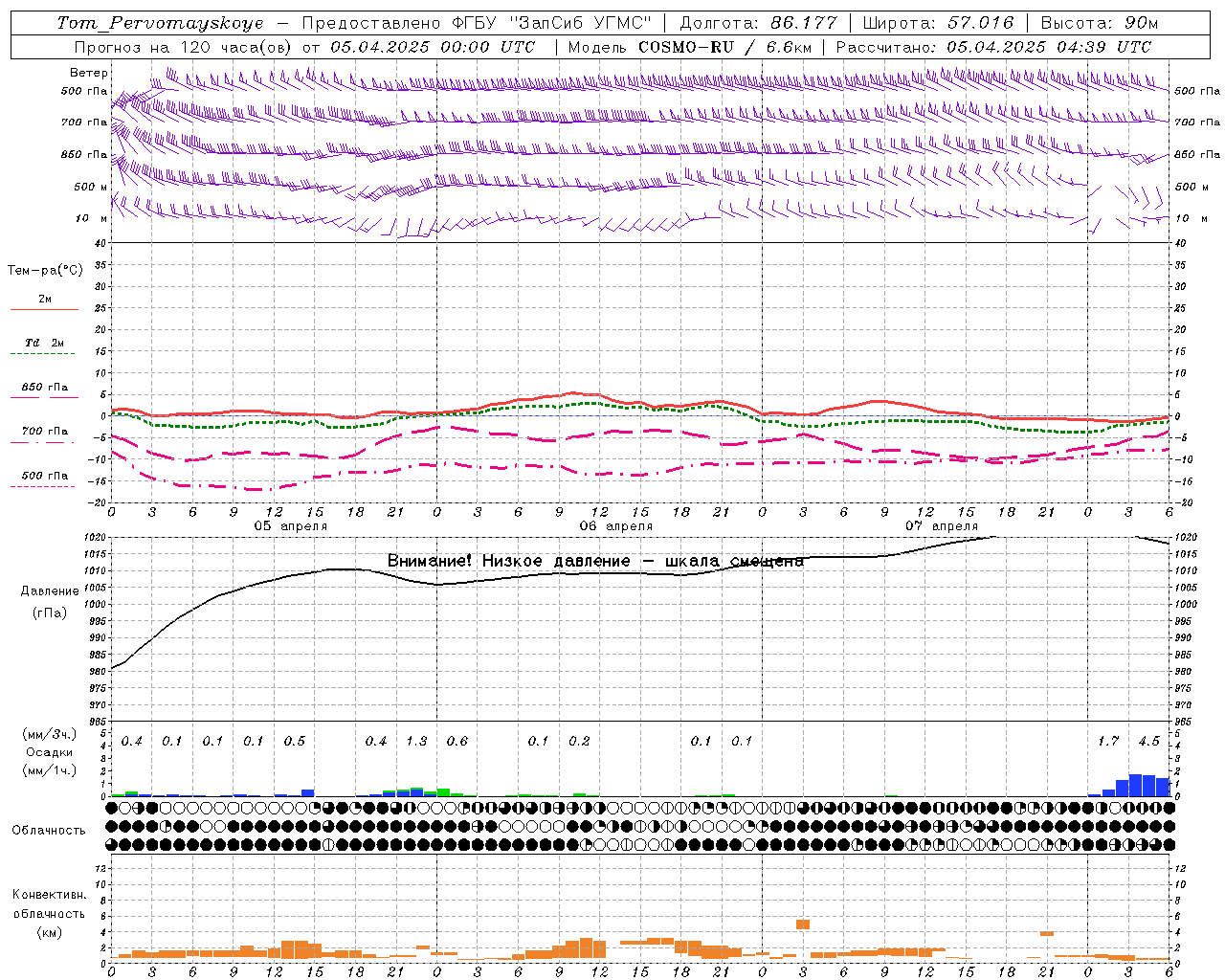
Task: Click the Ветер wind panel label
Action: (x=89, y=73)
